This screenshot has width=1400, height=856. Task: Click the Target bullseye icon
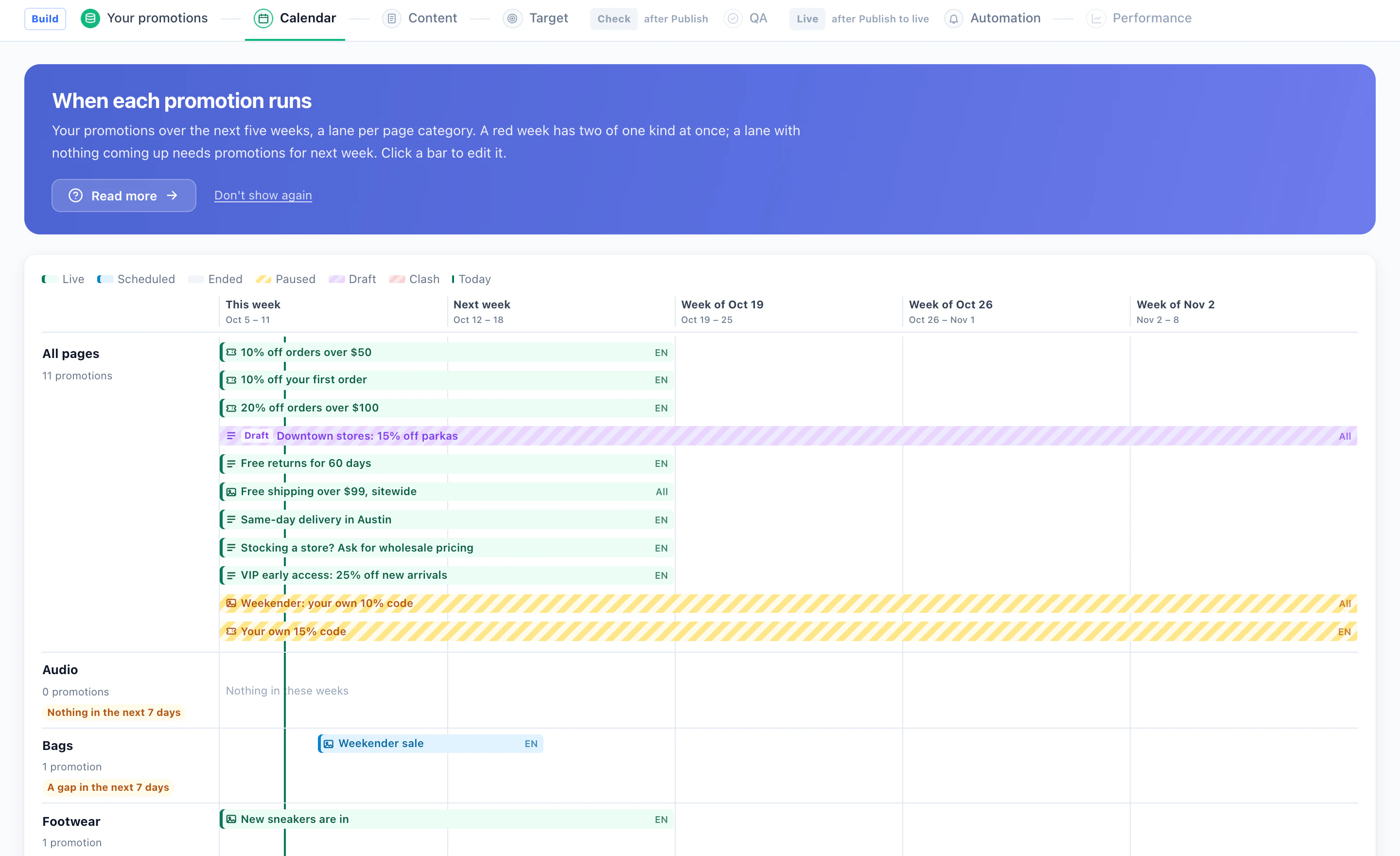(x=512, y=18)
